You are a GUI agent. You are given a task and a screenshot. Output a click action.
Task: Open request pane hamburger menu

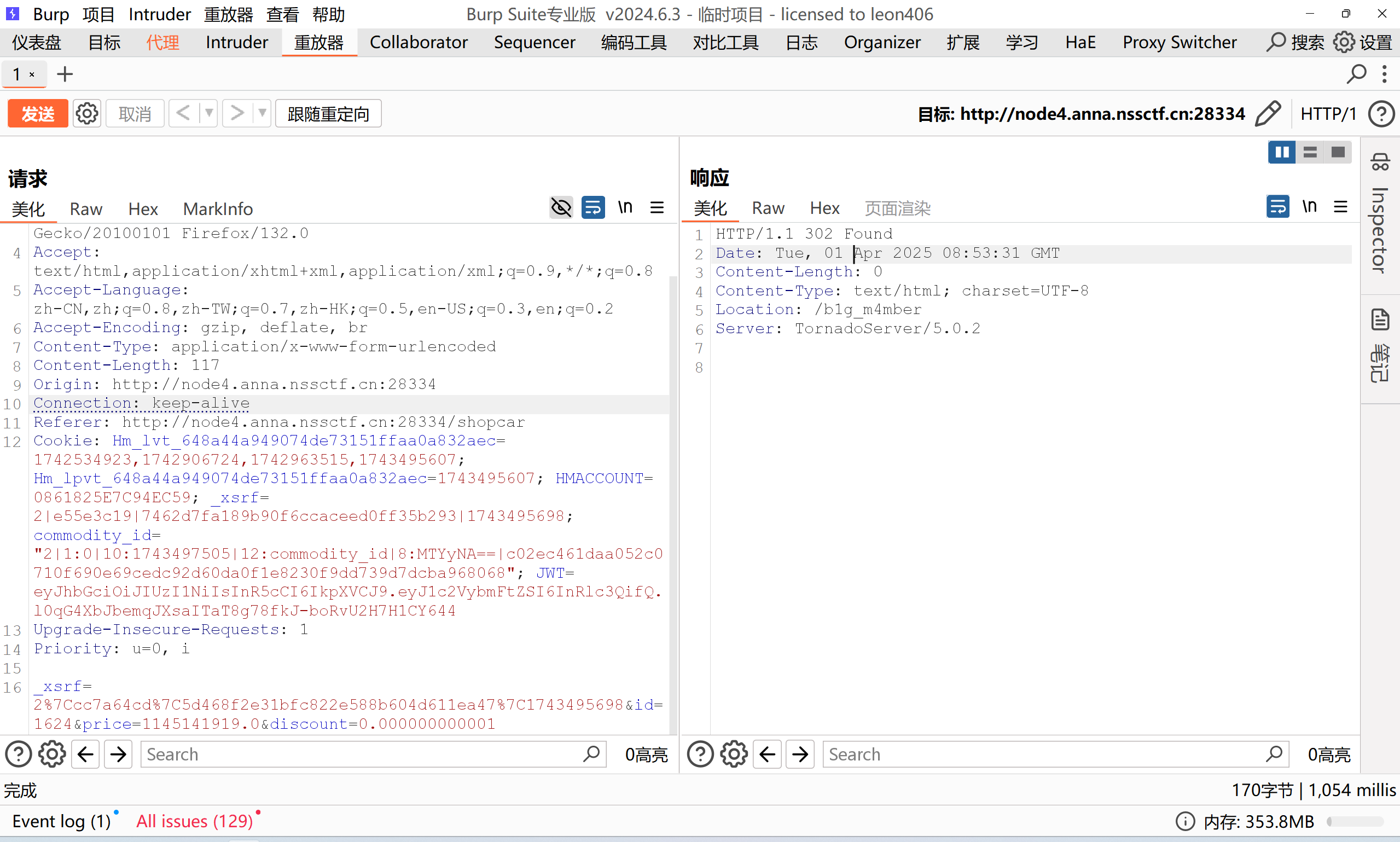[x=657, y=208]
